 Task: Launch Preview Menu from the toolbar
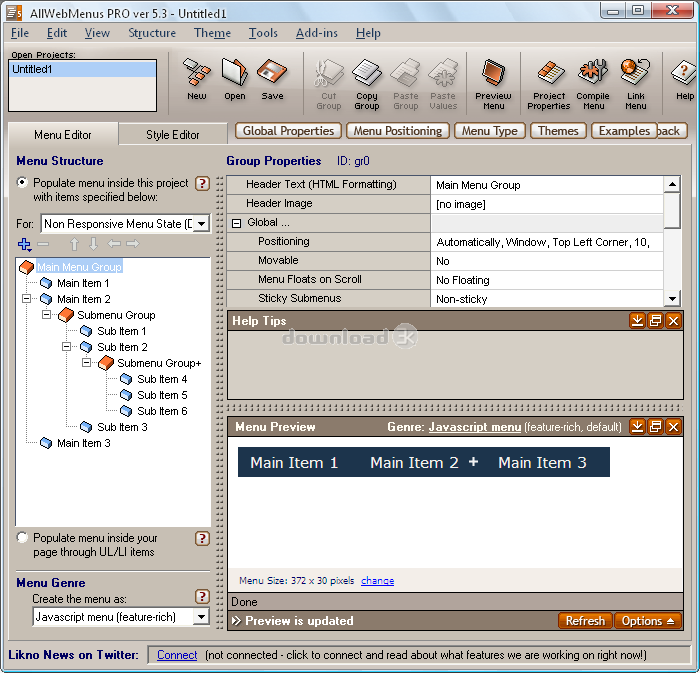[493, 84]
